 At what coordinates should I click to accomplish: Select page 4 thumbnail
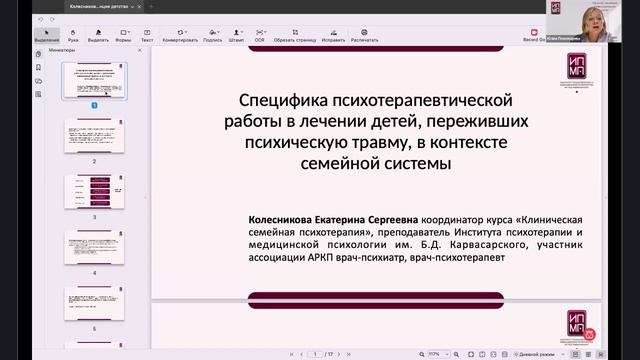(94, 247)
